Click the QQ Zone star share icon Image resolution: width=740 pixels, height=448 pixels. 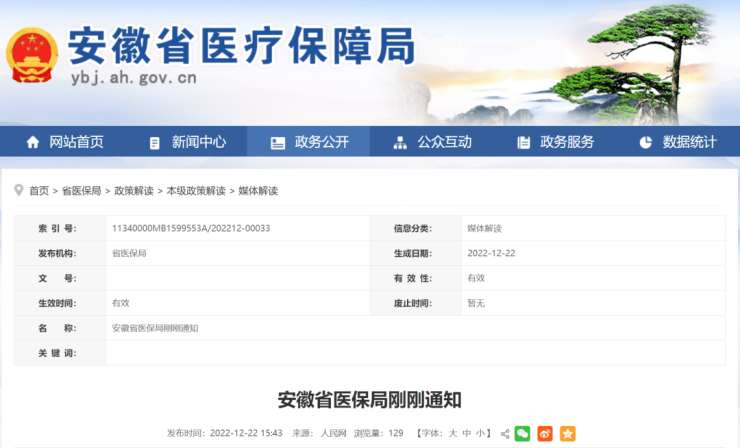[568, 434]
